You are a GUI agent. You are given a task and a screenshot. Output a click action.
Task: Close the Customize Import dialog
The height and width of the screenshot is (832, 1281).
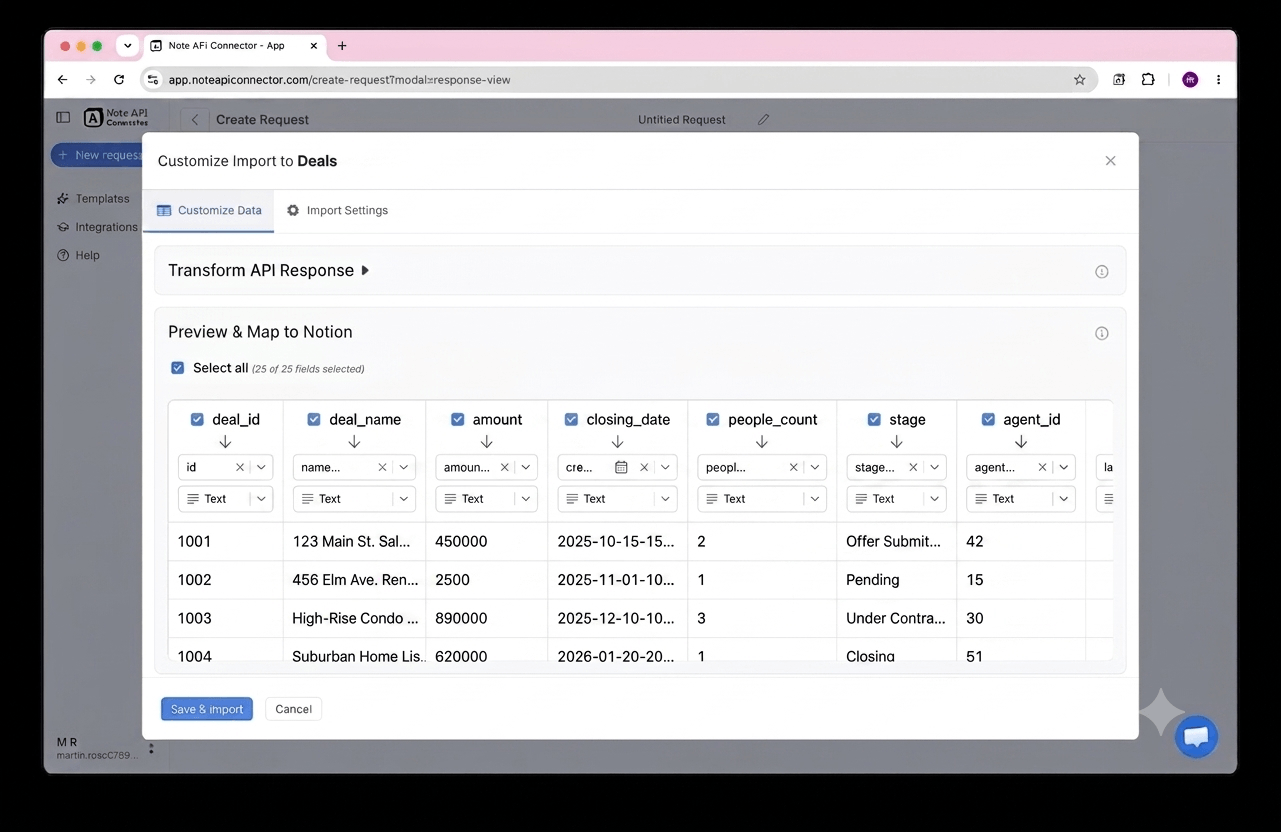coord(1110,161)
